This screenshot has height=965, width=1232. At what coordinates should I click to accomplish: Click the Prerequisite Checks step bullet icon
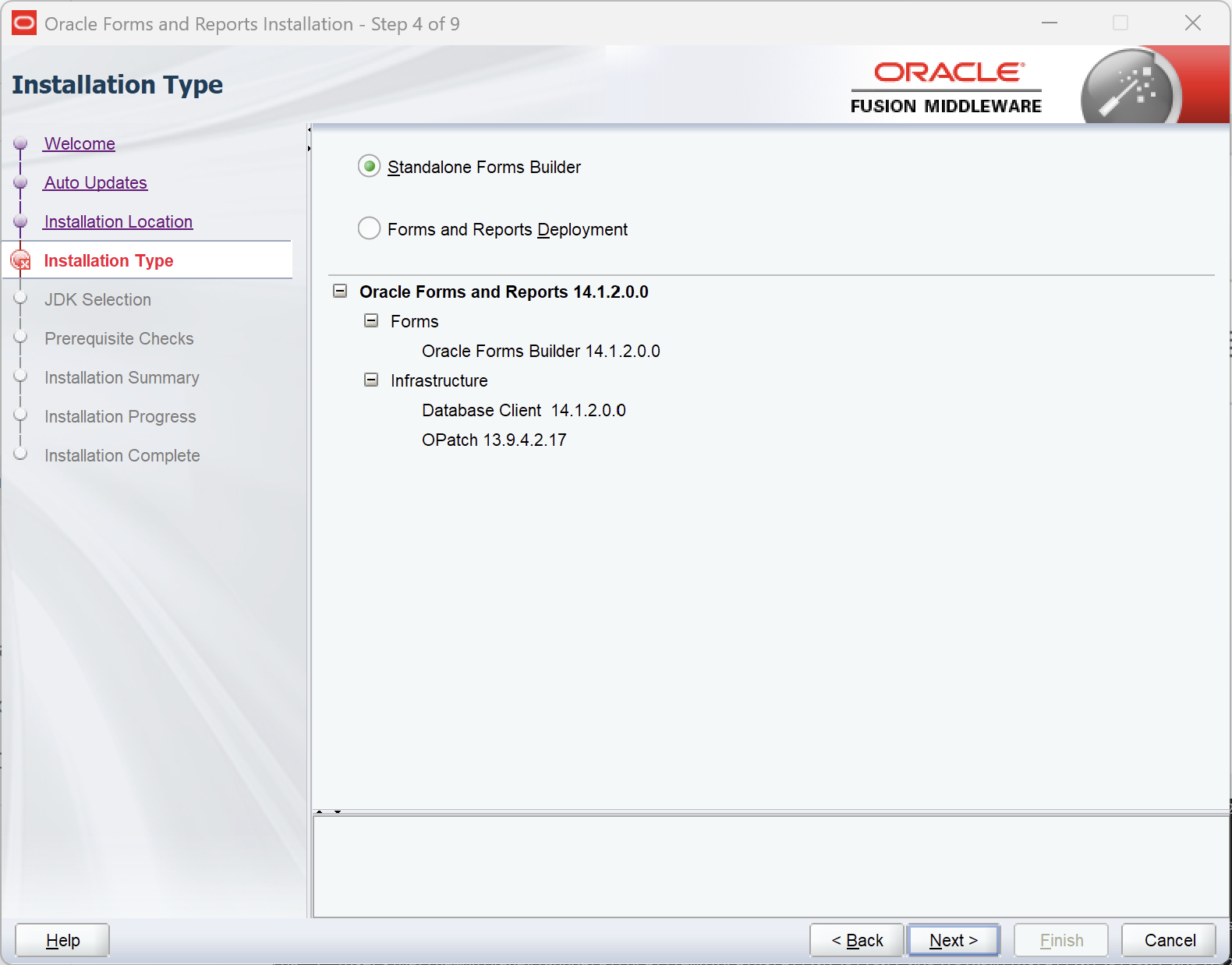tap(21, 337)
